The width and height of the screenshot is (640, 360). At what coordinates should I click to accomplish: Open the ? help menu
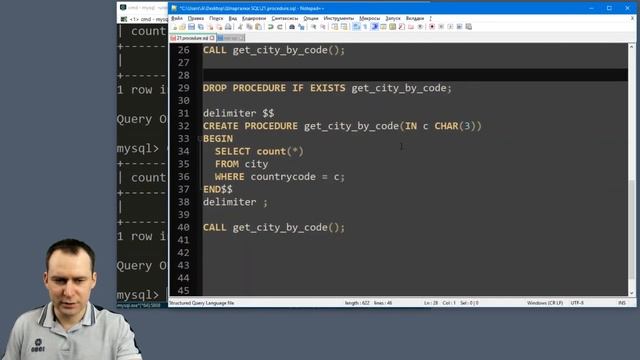(430, 18)
